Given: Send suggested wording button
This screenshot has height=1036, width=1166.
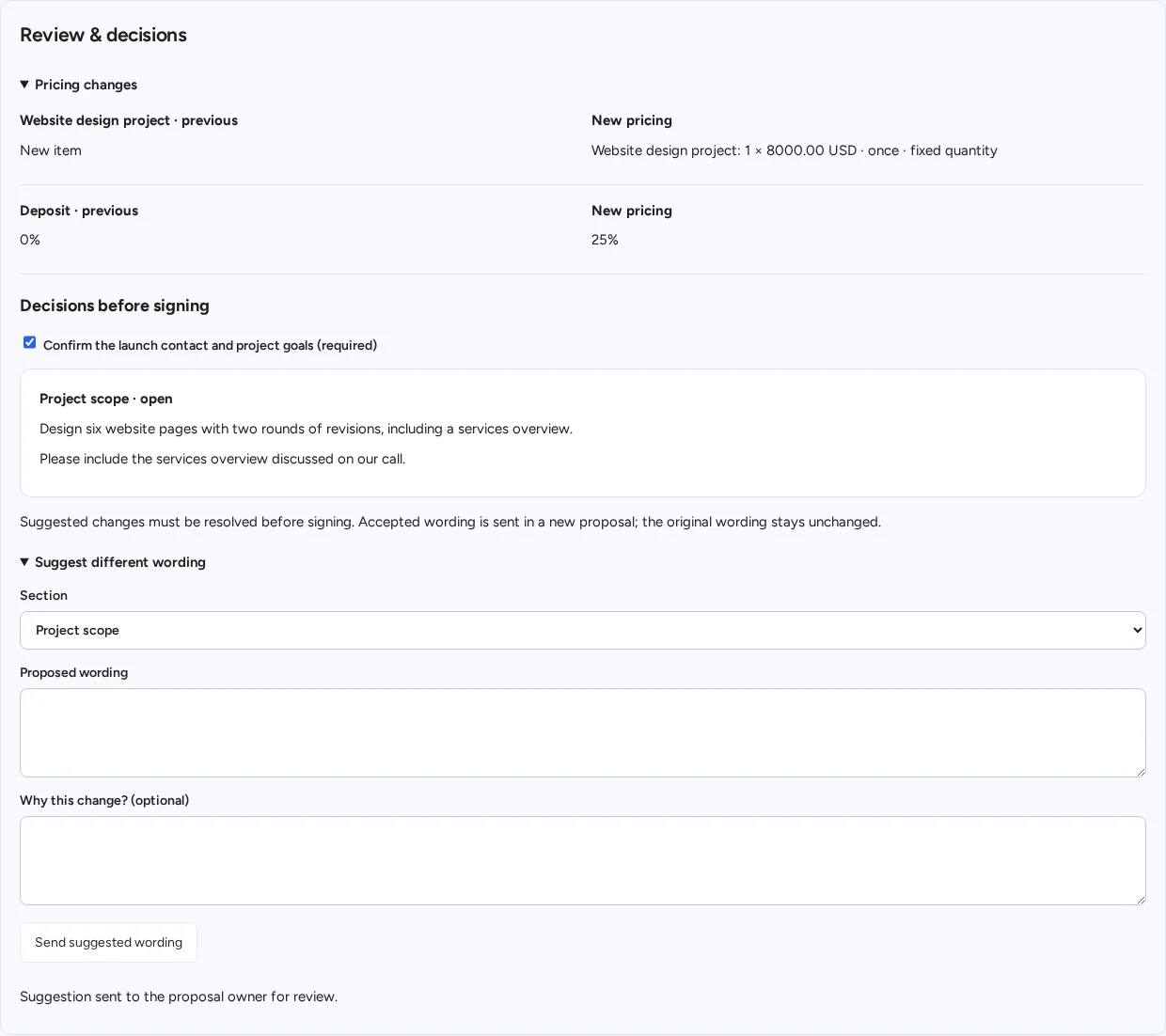Looking at the screenshot, I should (108, 942).
